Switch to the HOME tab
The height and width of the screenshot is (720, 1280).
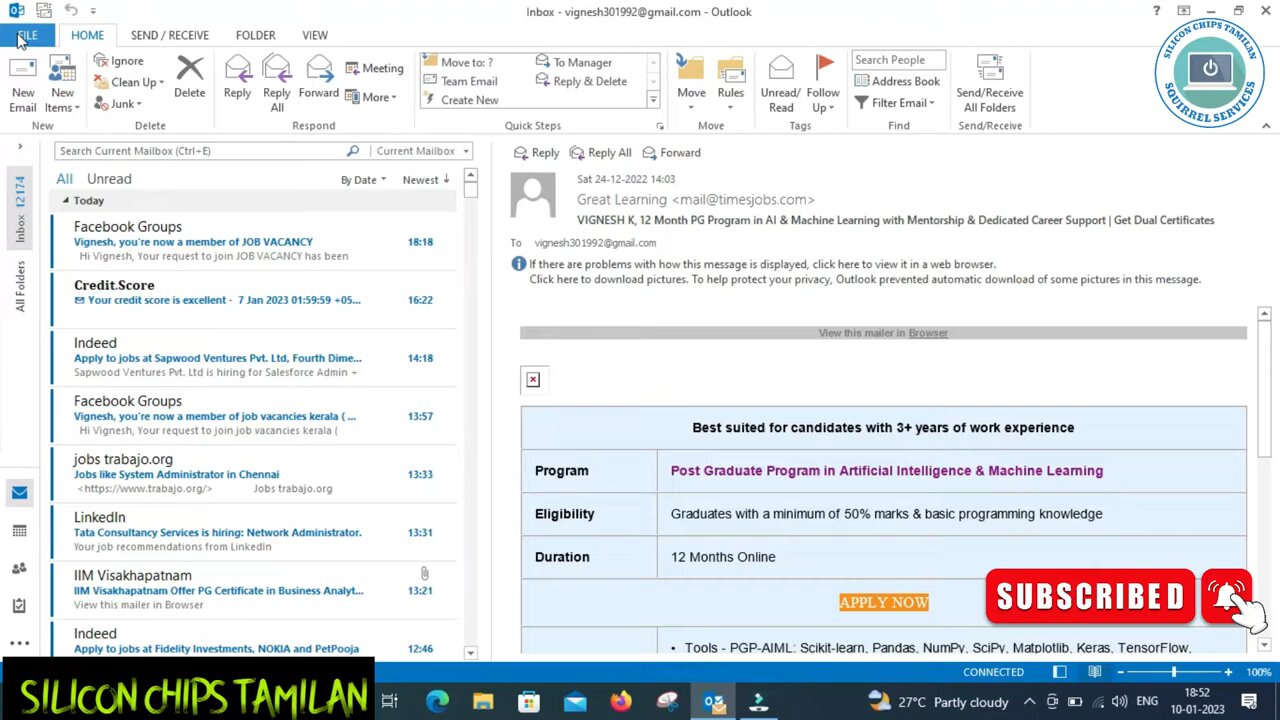click(87, 35)
